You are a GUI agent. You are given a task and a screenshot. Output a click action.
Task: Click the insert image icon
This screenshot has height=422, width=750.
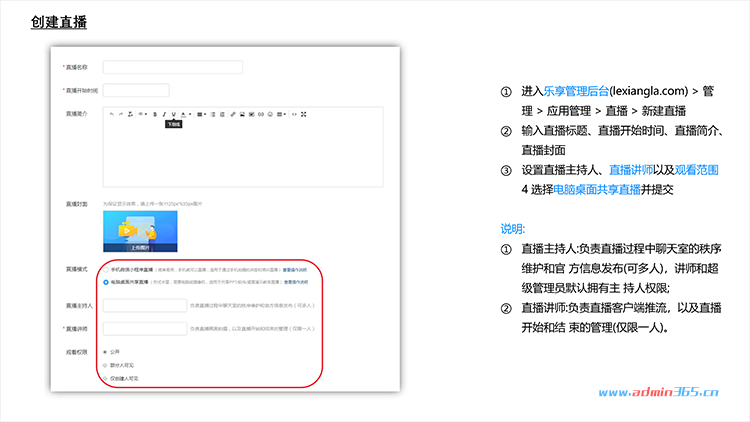[242, 114]
